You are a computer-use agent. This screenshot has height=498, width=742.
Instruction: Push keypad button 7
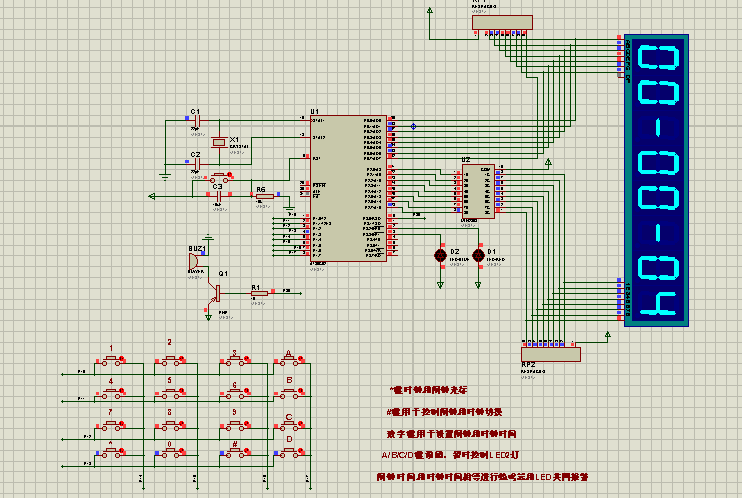[x=111, y=425]
